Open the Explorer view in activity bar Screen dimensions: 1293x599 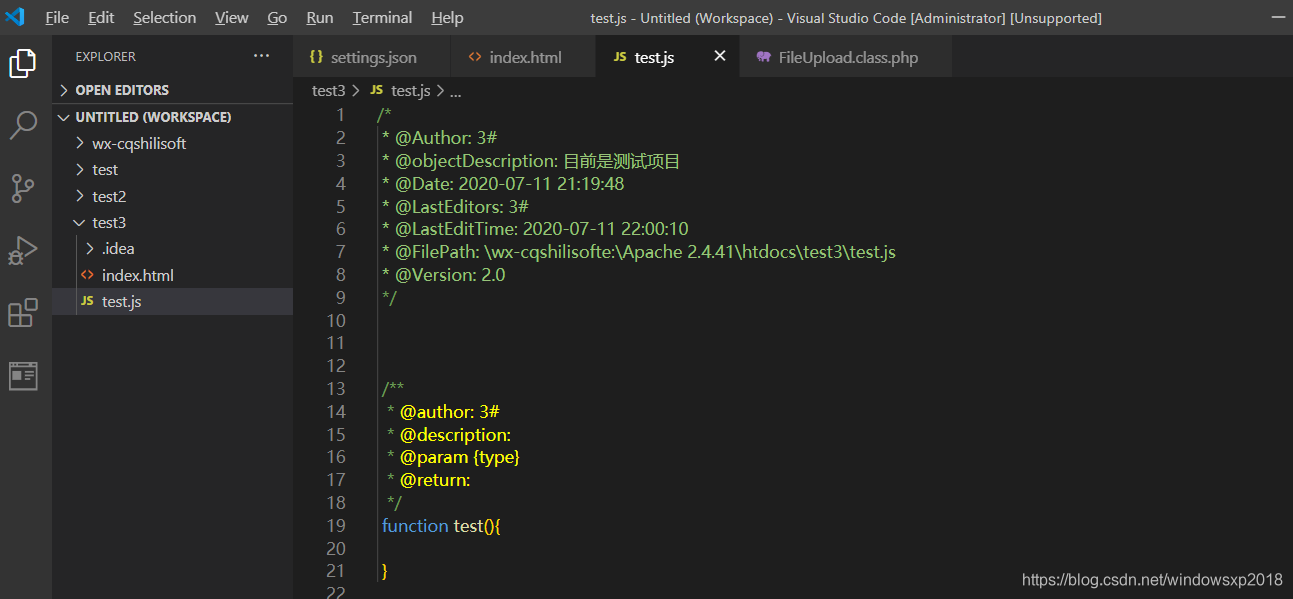23,64
